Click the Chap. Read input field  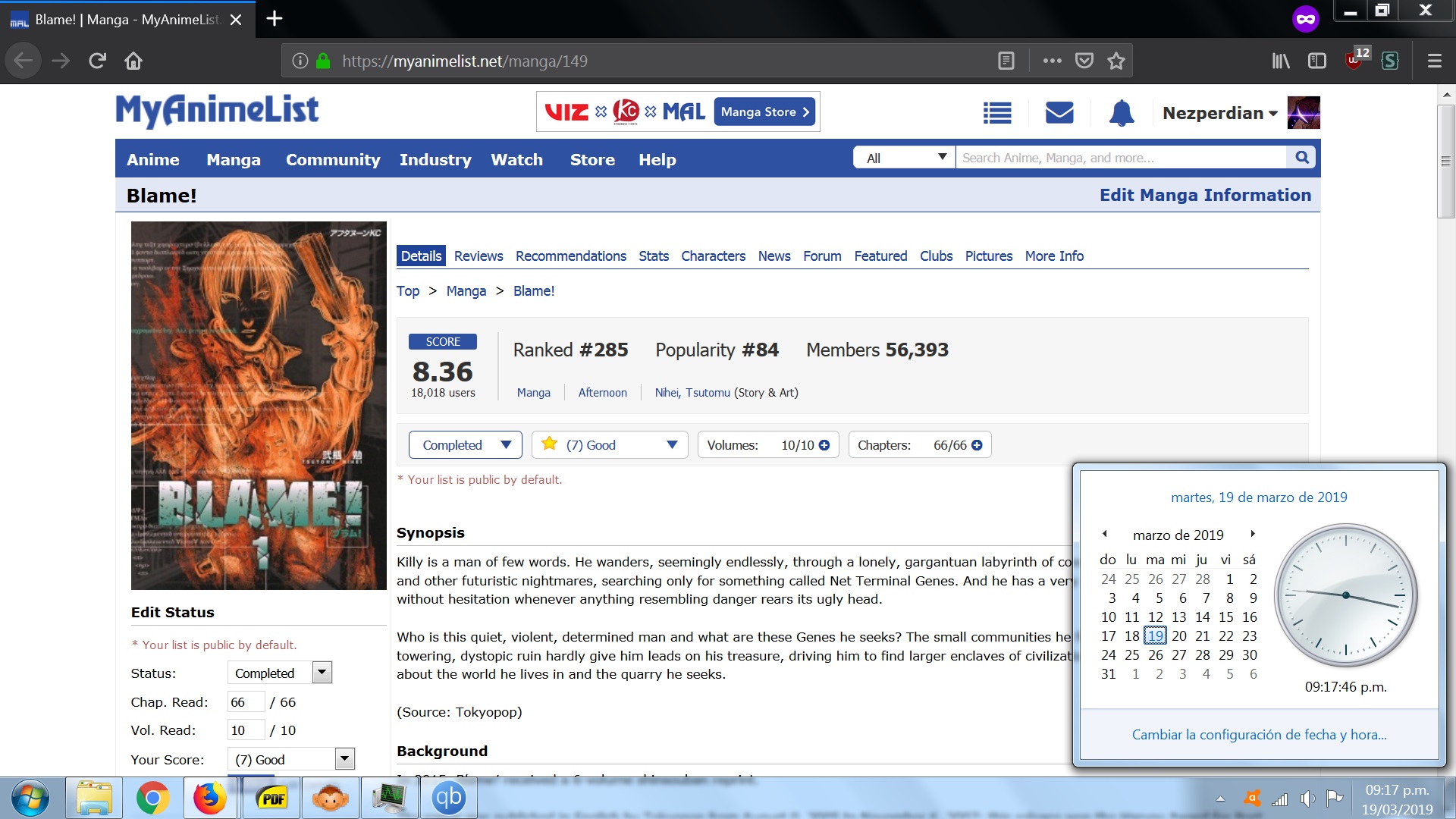pos(245,702)
